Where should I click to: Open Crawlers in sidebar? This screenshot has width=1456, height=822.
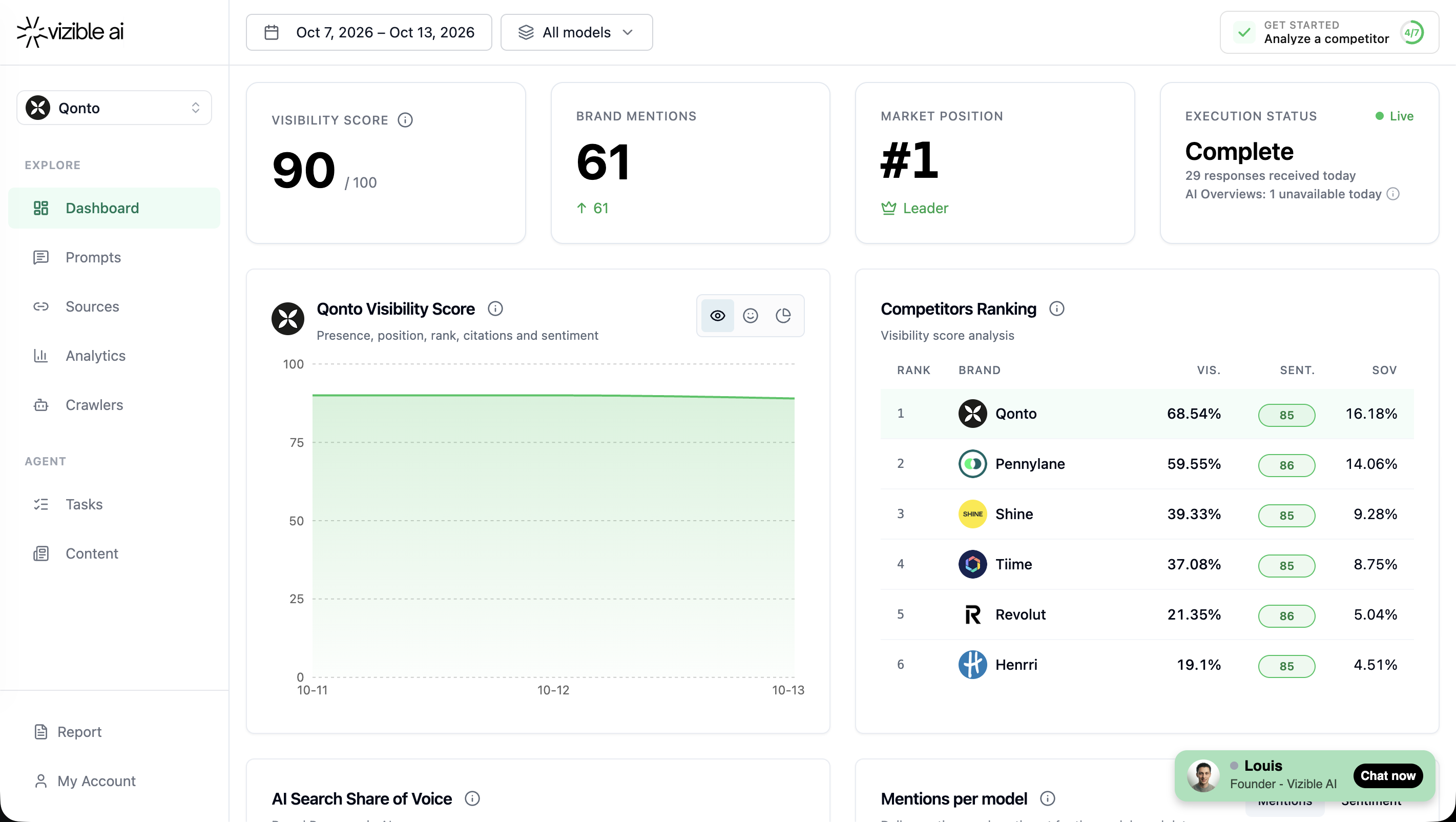[x=114, y=405]
